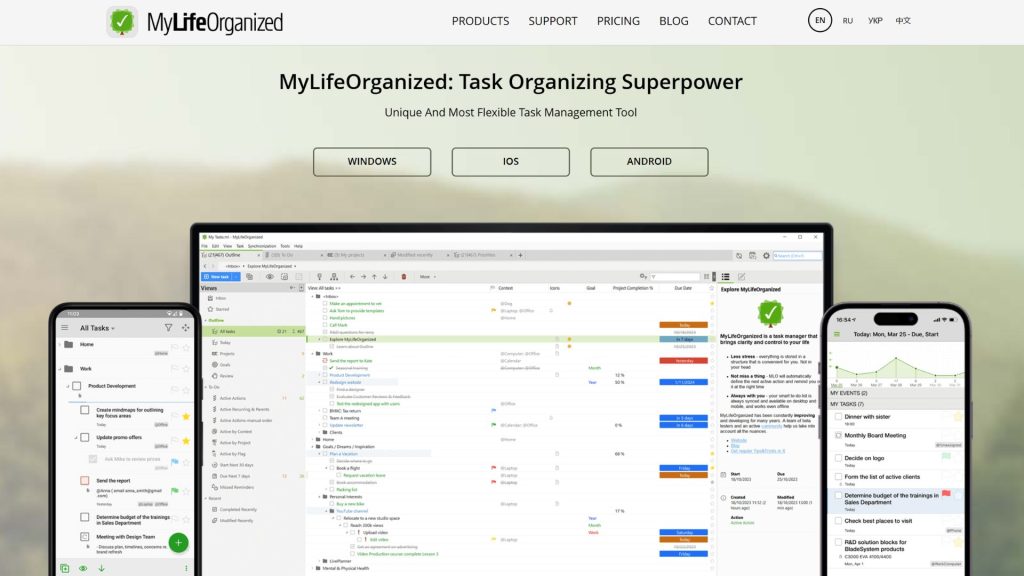The image size is (1024, 576).
Task: Click the MyLifeOrganized green tree logo
Action: tap(122, 22)
